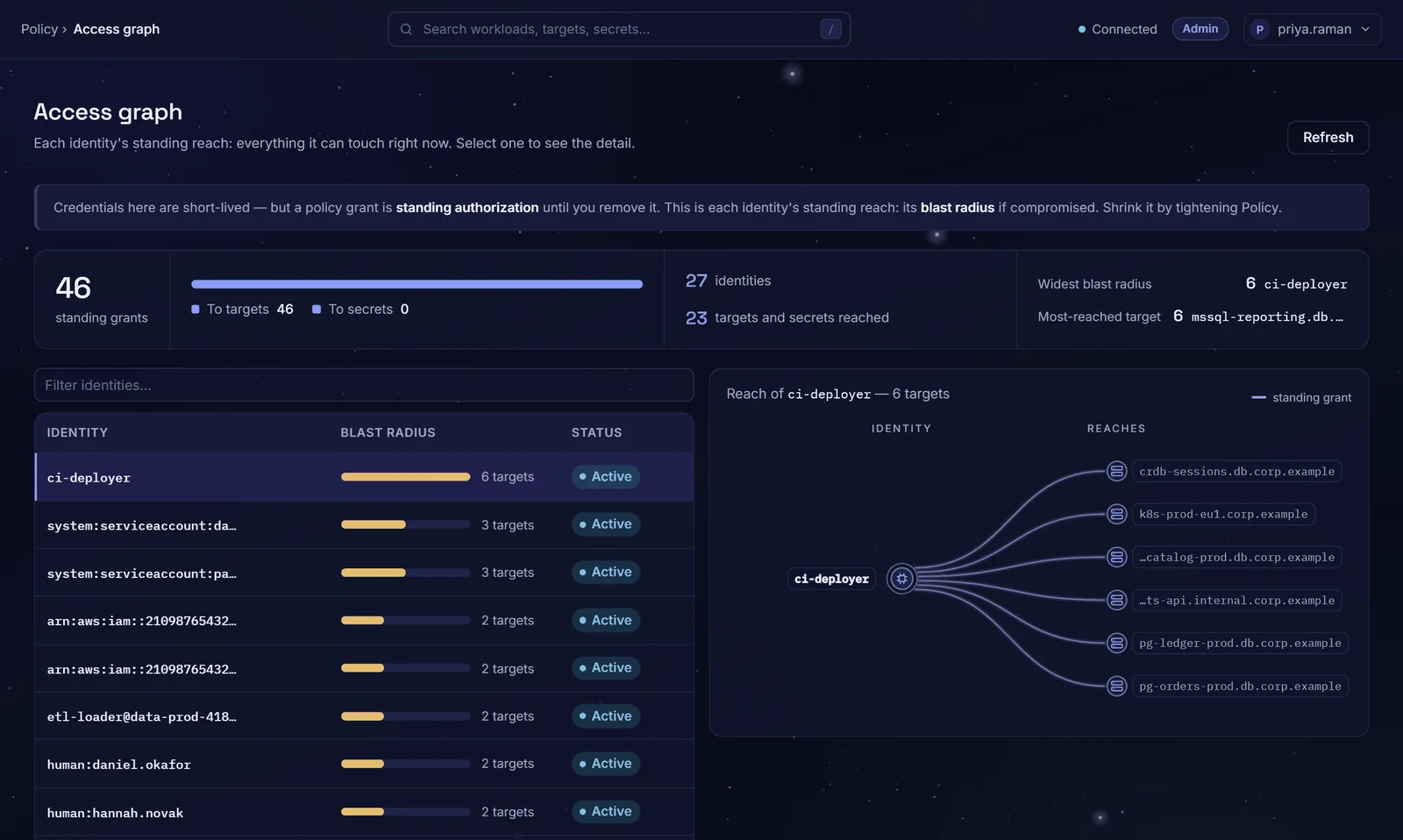This screenshot has height=840, width=1403.
Task: Click the pg-orders-prod.db.corp.example label
Action: click(x=1240, y=686)
